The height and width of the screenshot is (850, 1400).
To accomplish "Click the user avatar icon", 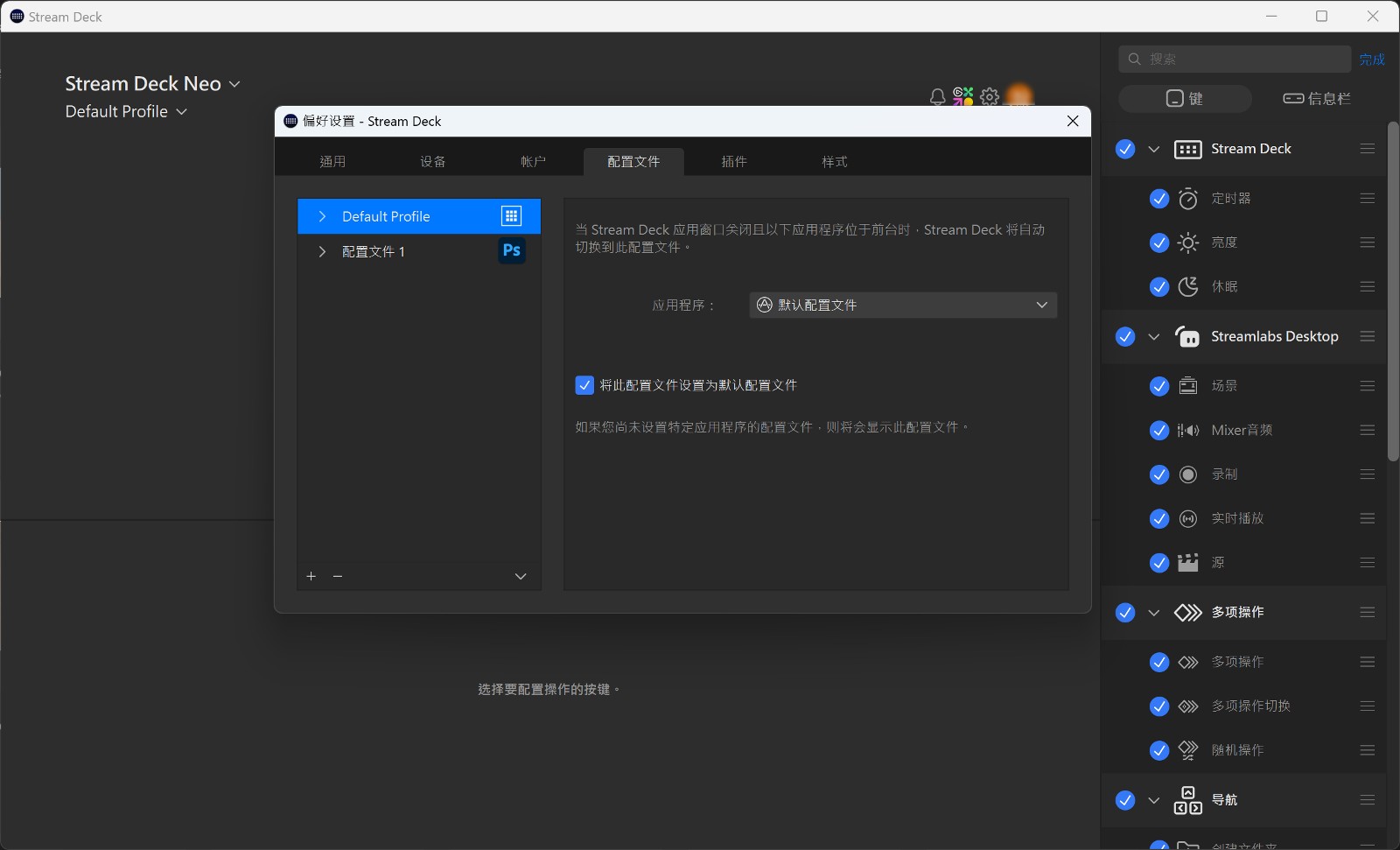I will [1019, 95].
